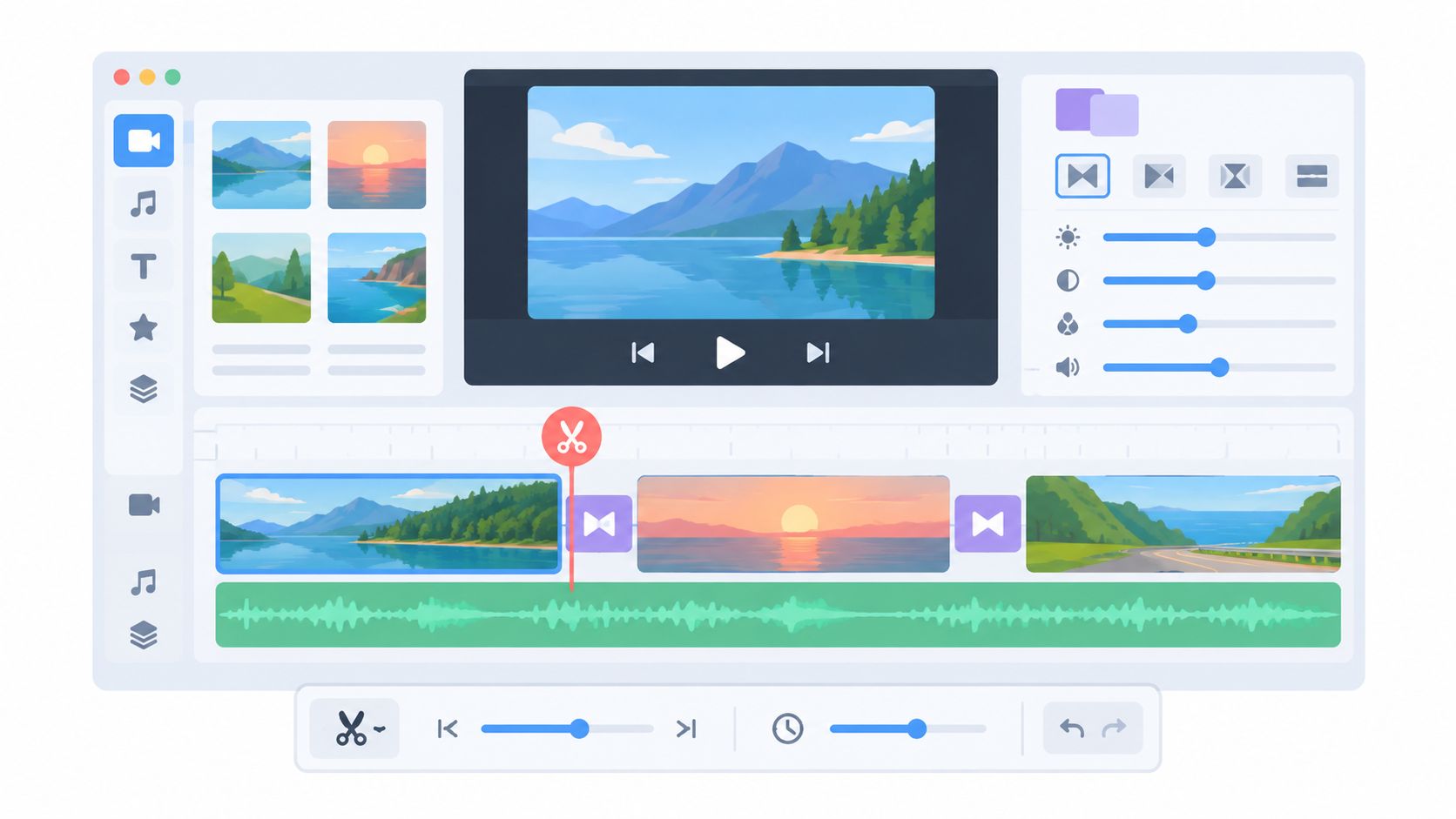Open the Text tool in sidebar
Screen dimensions: 1456x819
tap(144, 265)
